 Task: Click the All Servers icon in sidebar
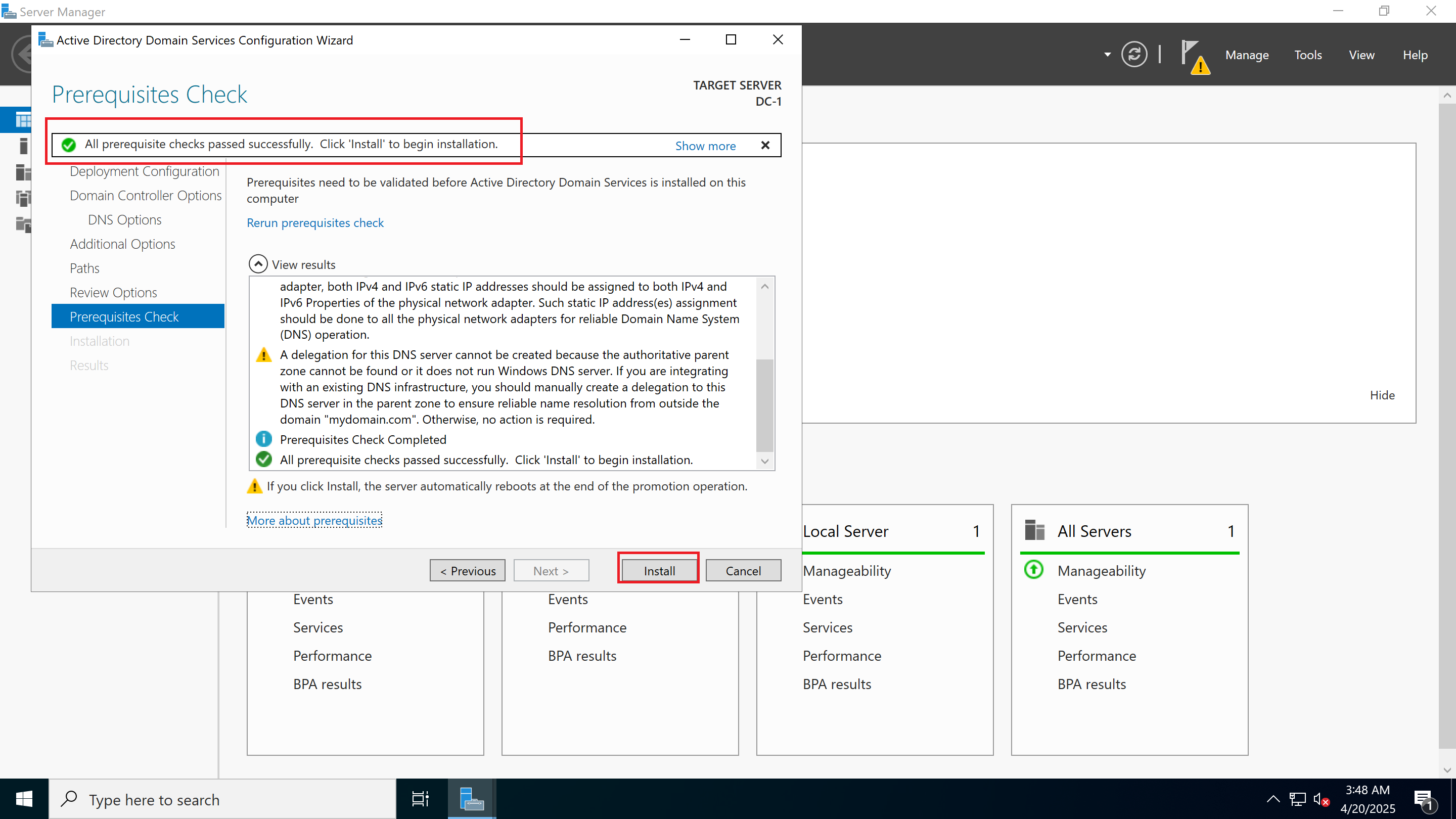pyautogui.click(x=23, y=172)
